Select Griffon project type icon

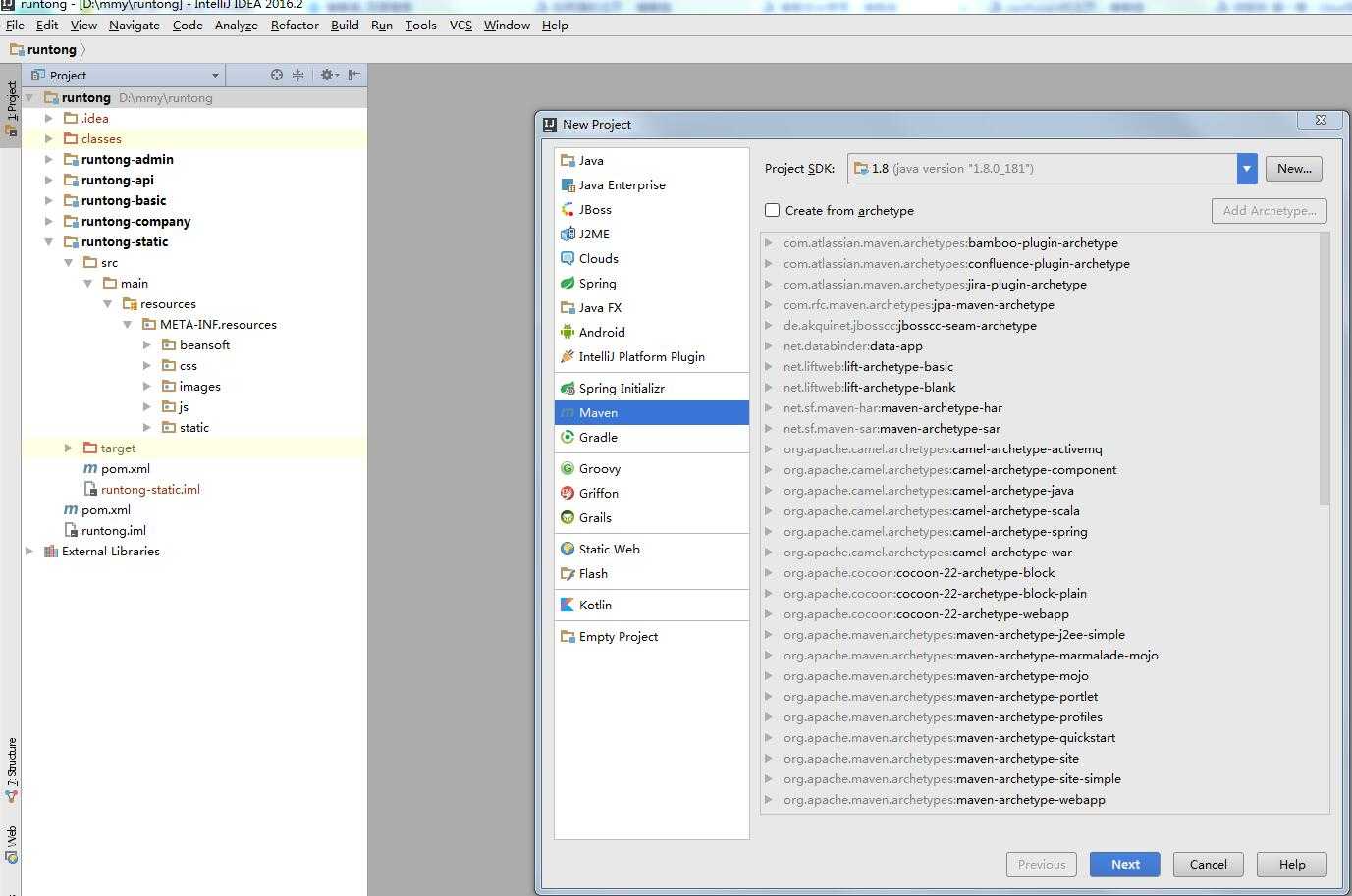coord(568,493)
